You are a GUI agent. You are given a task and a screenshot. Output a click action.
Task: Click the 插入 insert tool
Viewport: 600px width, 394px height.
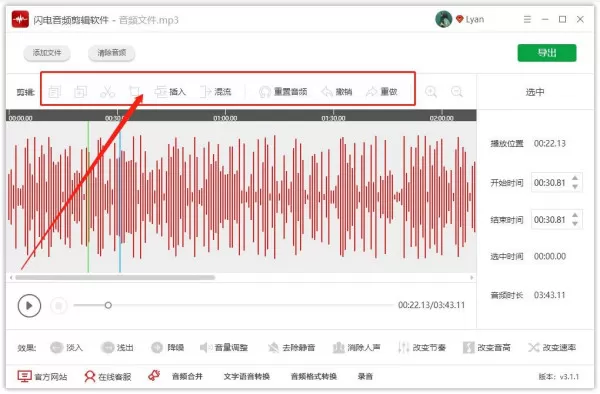[170, 92]
